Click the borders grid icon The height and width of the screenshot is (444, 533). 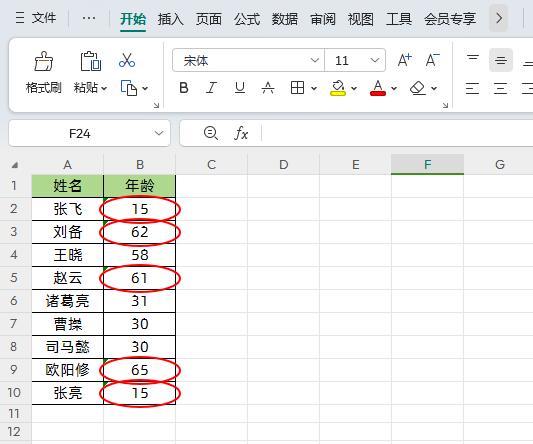[297, 88]
